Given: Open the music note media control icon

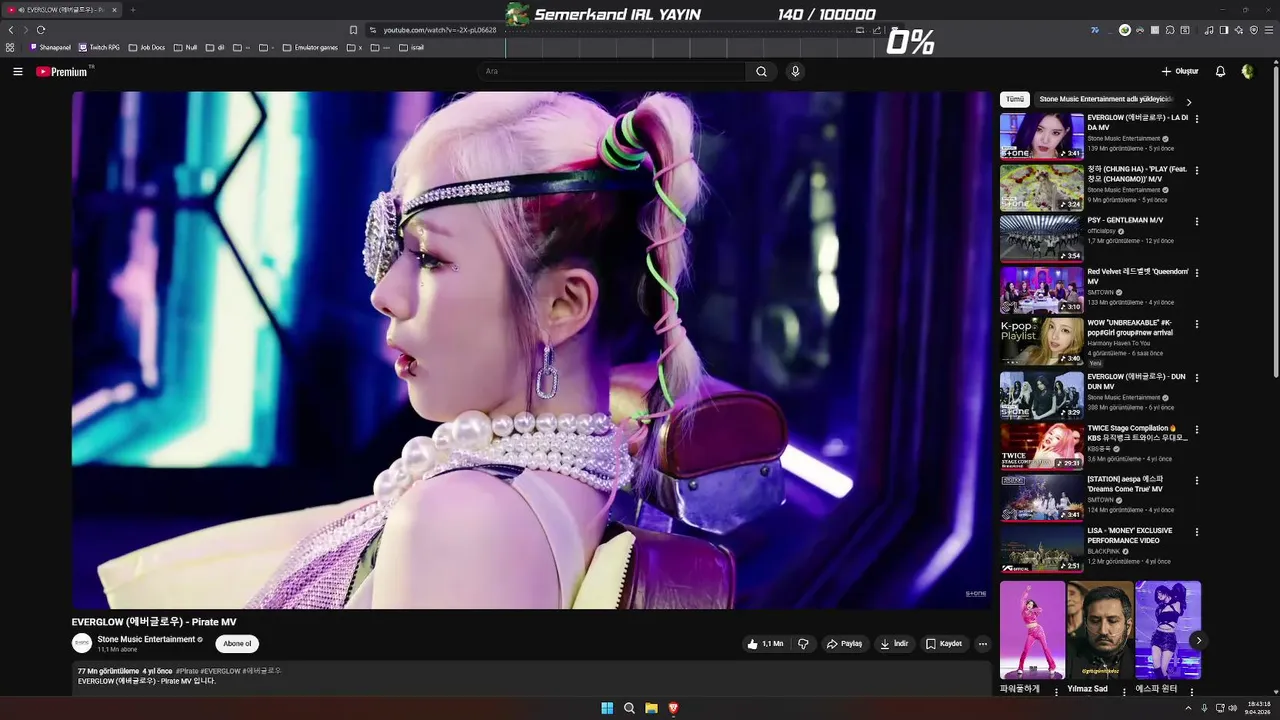Looking at the screenshot, I should pos(1209,30).
